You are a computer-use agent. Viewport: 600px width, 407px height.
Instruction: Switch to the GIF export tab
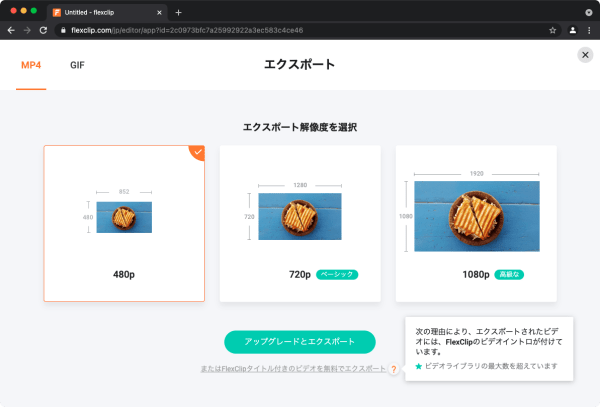[x=77, y=65]
